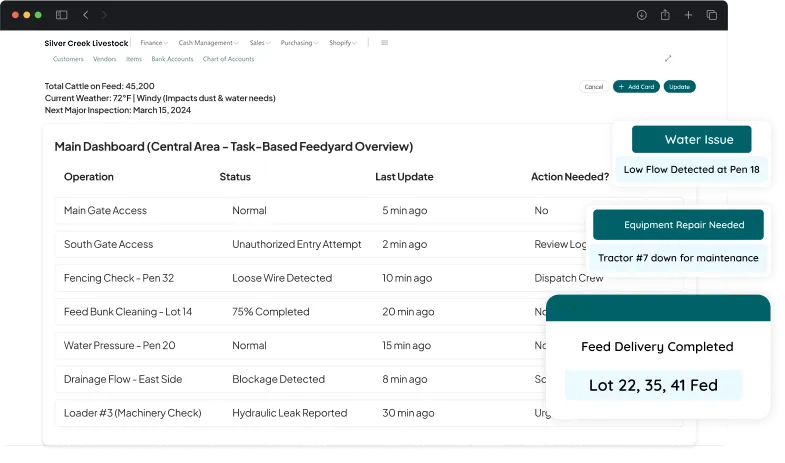Open the Shopify dropdown
This screenshot has width=785, height=463.
342,43
